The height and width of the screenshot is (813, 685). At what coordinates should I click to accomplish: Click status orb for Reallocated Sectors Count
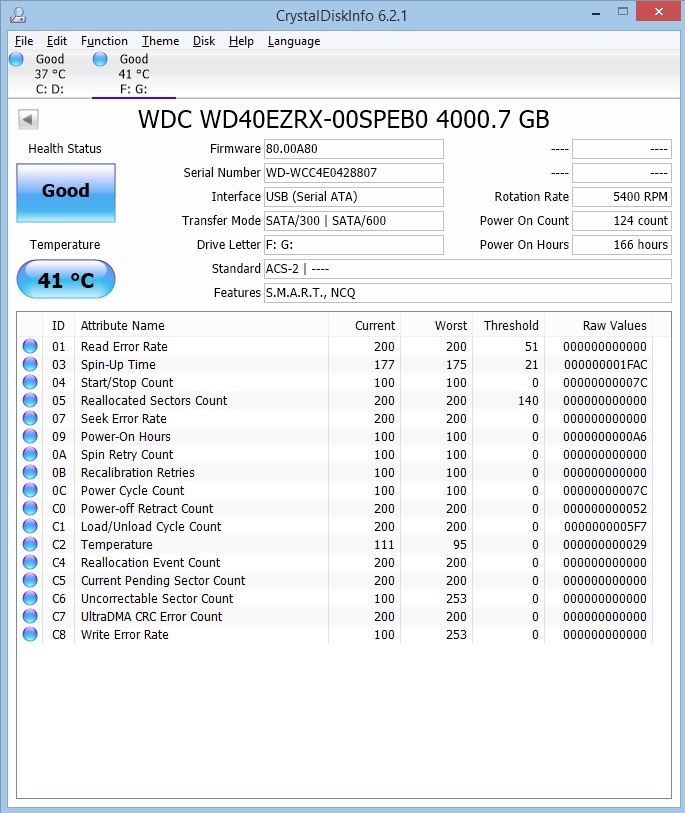click(30, 400)
